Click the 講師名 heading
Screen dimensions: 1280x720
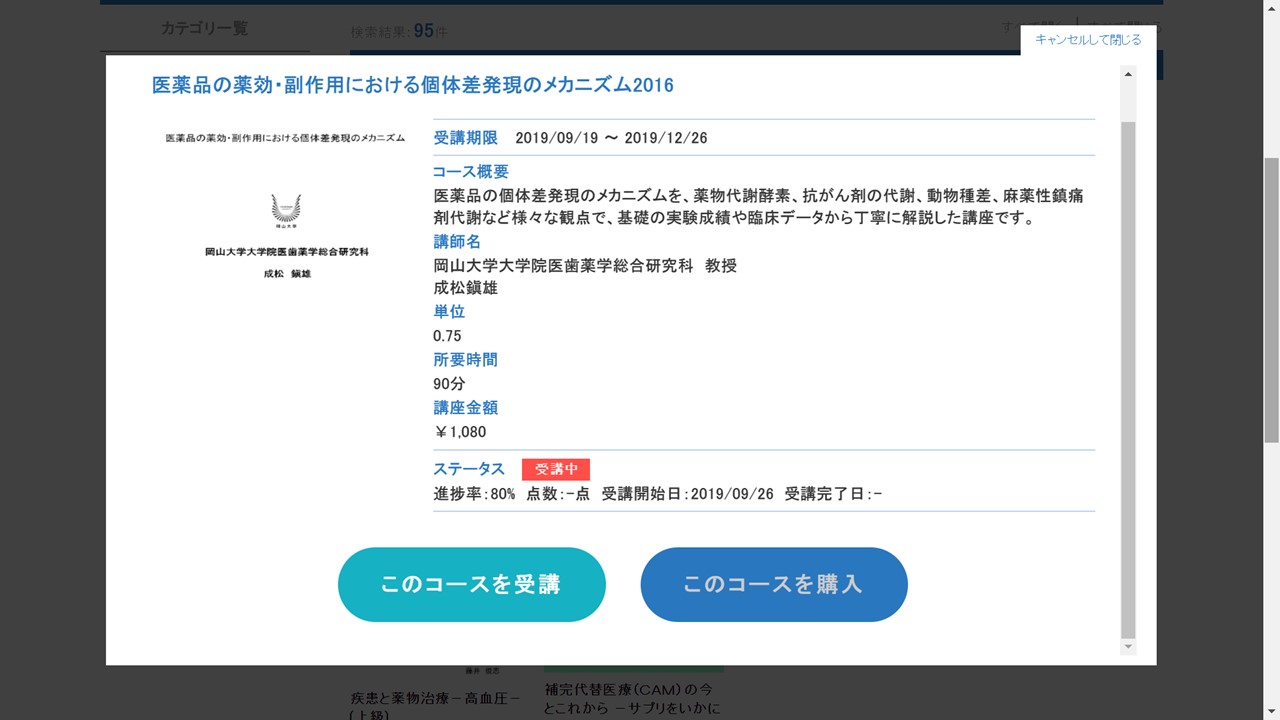(457, 242)
